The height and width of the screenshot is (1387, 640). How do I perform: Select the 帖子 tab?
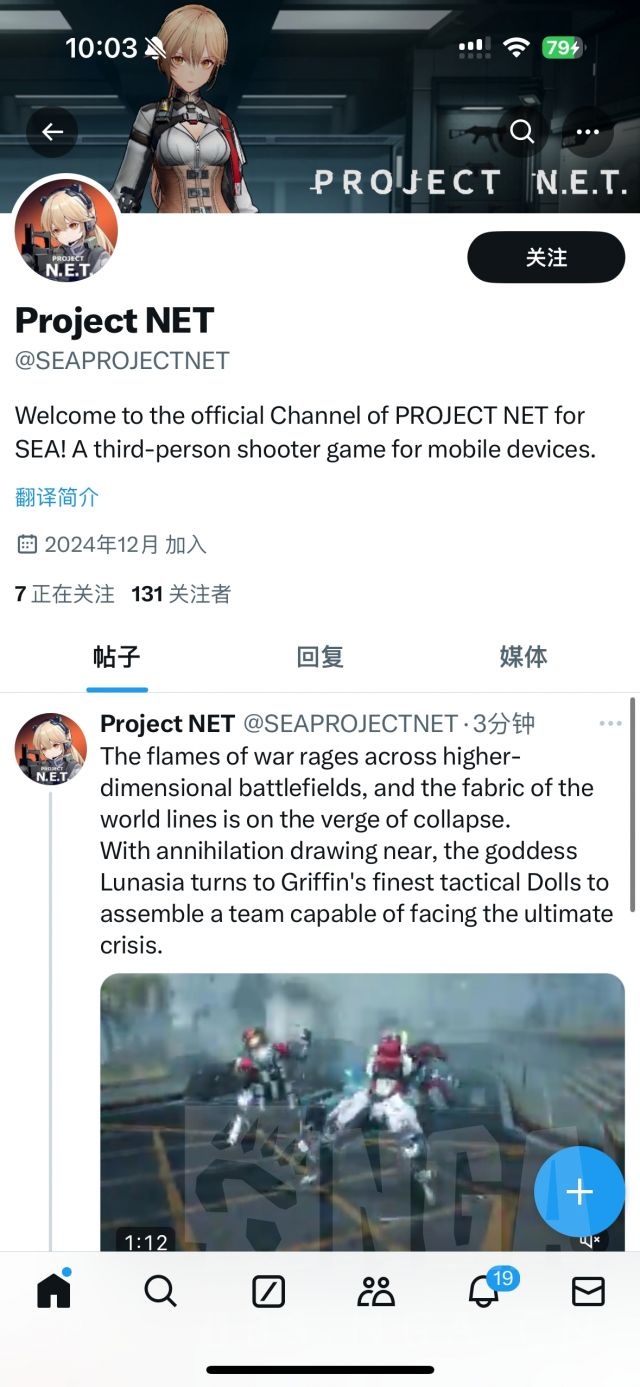click(x=117, y=657)
